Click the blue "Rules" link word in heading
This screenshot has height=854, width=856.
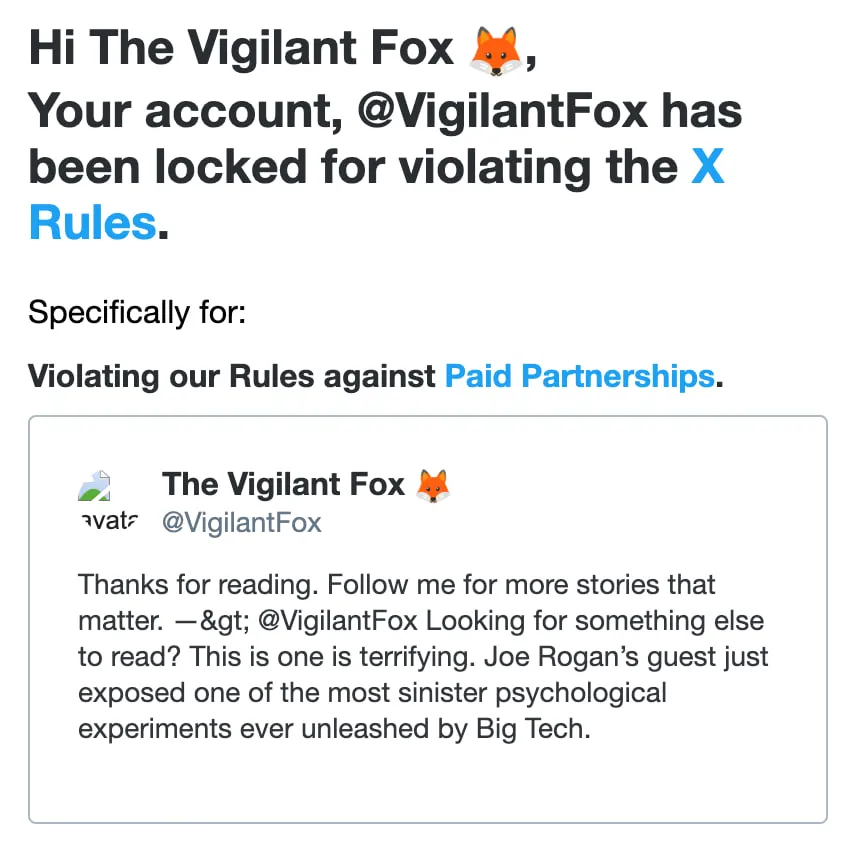[x=93, y=221]
